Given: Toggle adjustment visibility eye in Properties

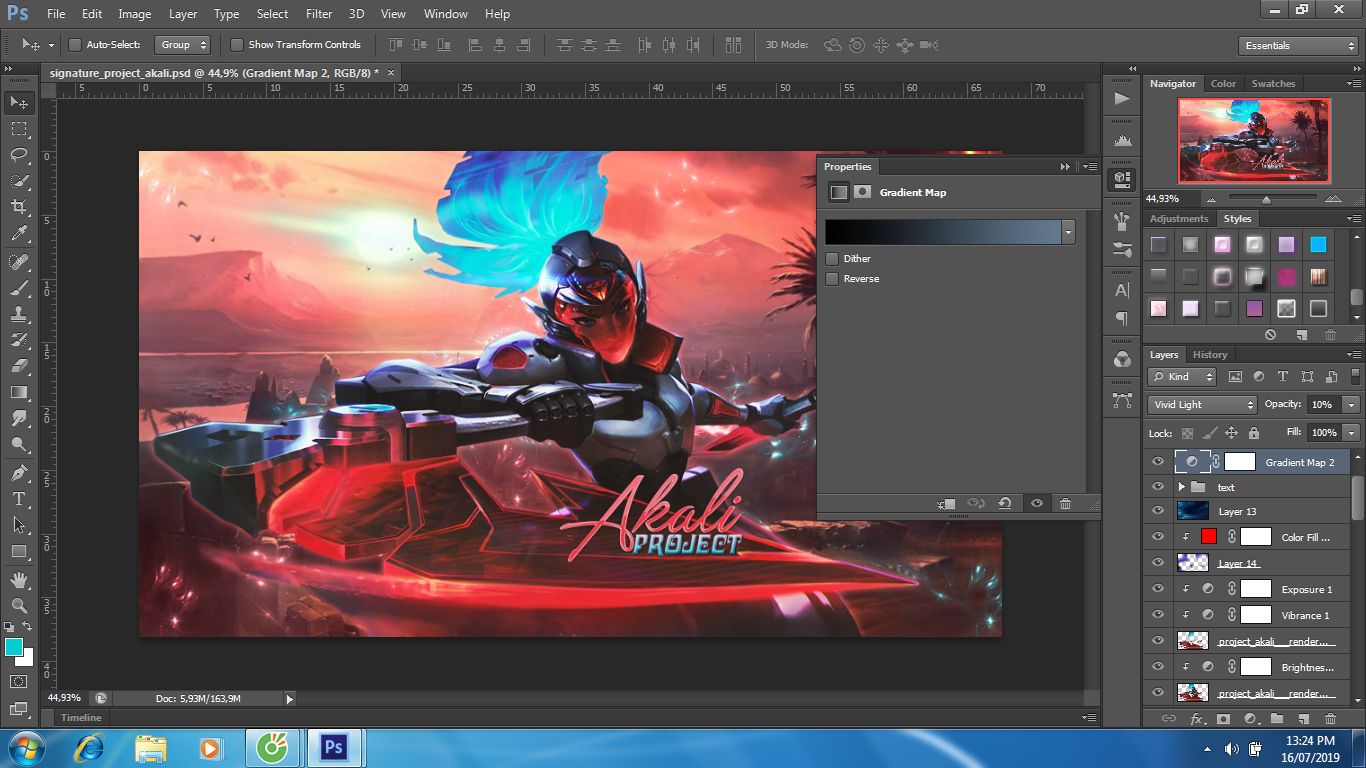Looking at the screenshot, I should (1036, 504).
